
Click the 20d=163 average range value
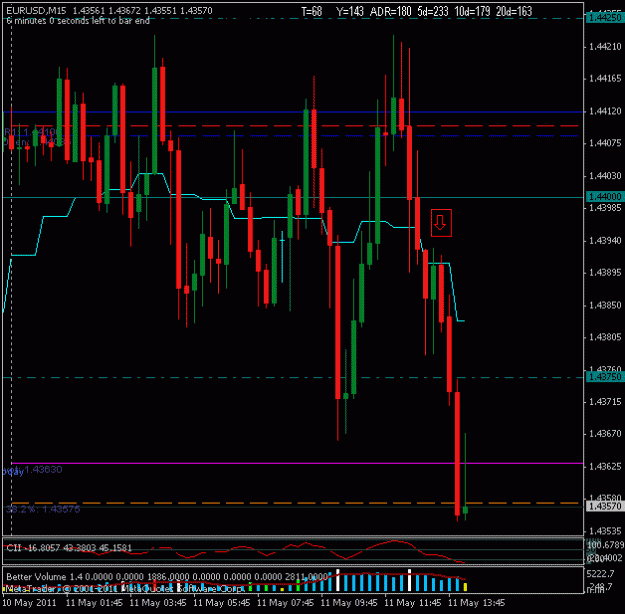point(514,12)
